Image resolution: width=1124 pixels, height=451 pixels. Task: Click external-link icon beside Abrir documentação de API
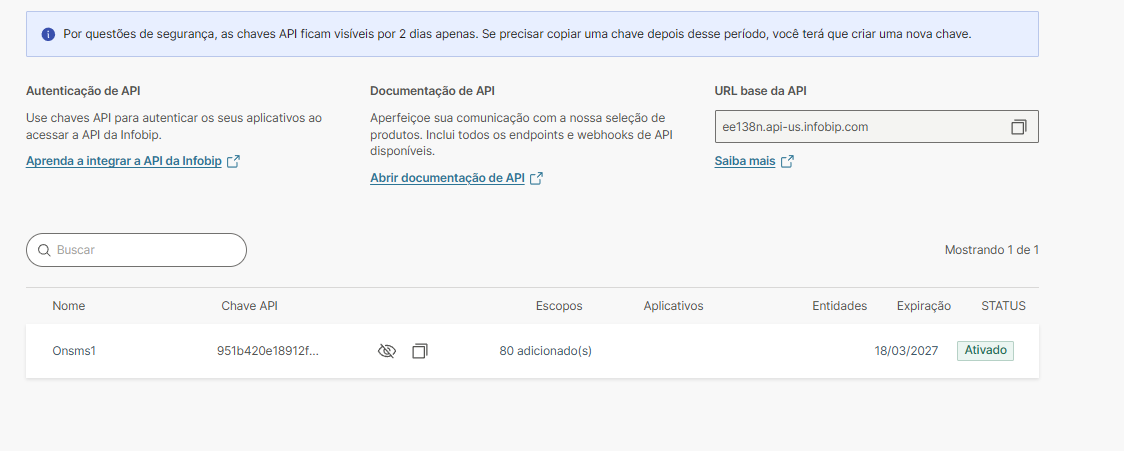pyautogui.click(x=536, y=178)
